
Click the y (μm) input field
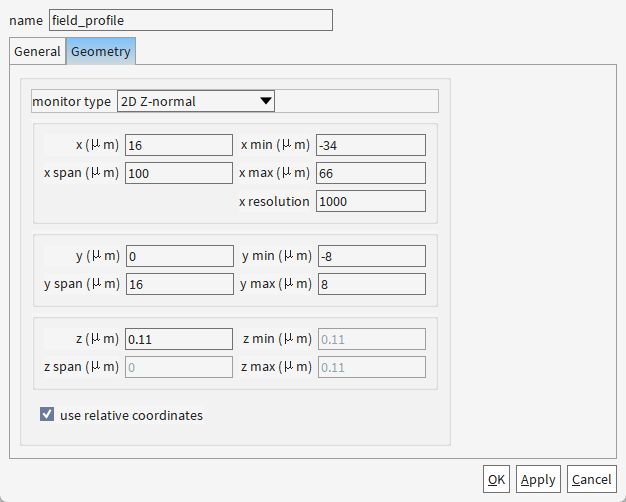coord(180,256)
